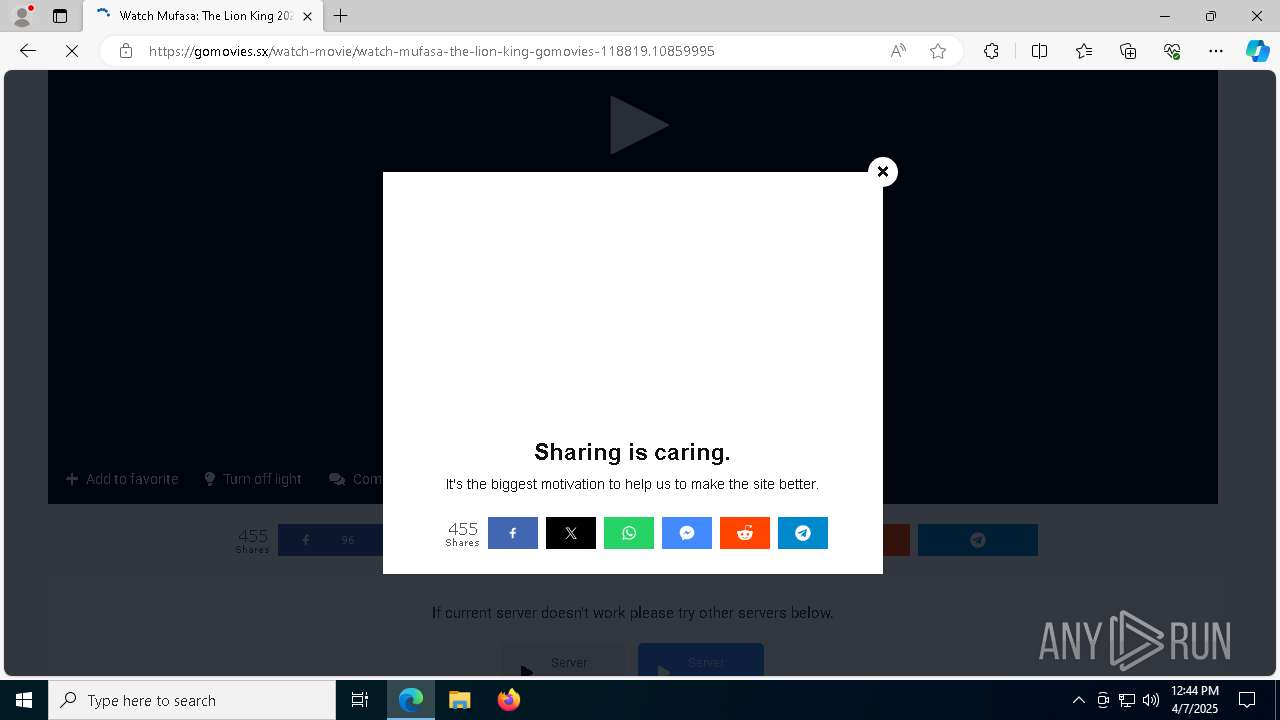This screenshot has width=1280, height=720.
Task: Click the Telegram share bar behind popup
Action: (x=978, y=540)
